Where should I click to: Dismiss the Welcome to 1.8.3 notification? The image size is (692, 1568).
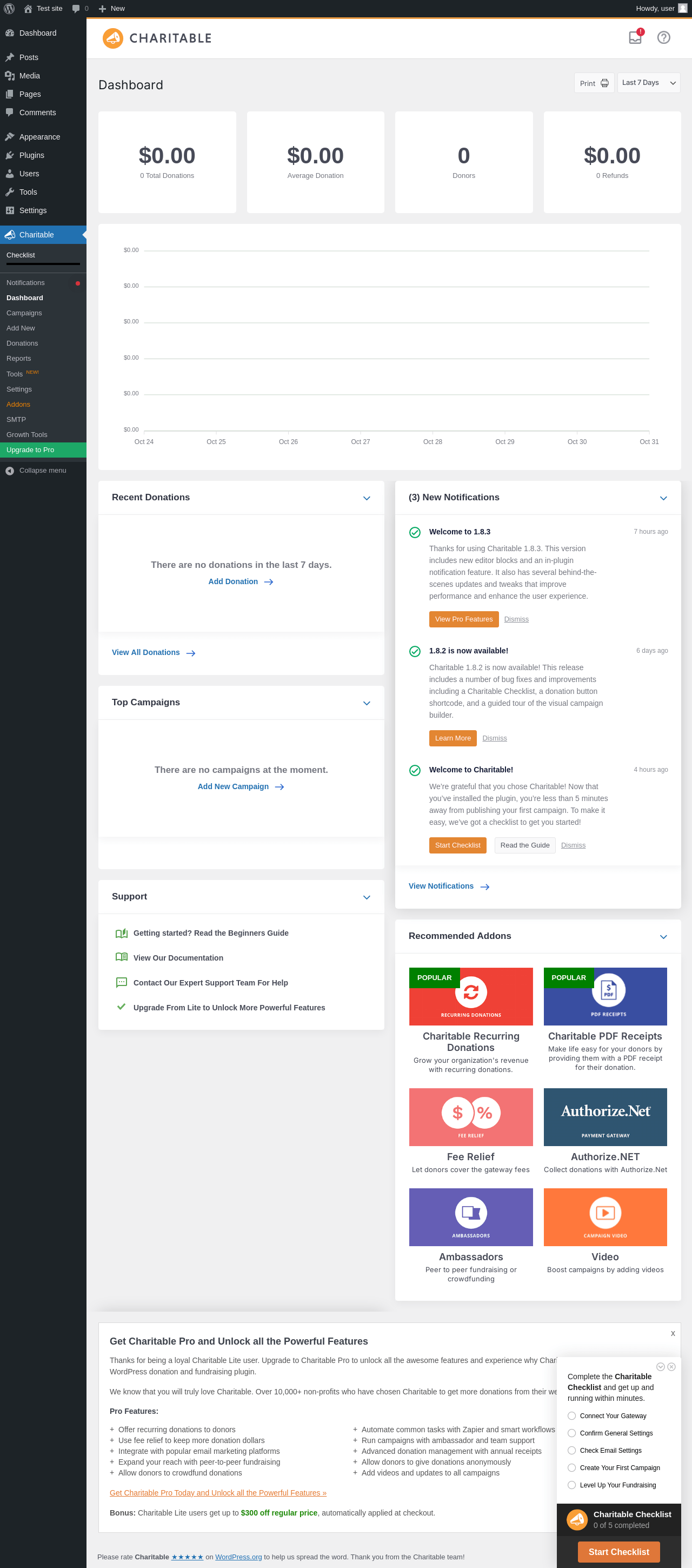516,619
